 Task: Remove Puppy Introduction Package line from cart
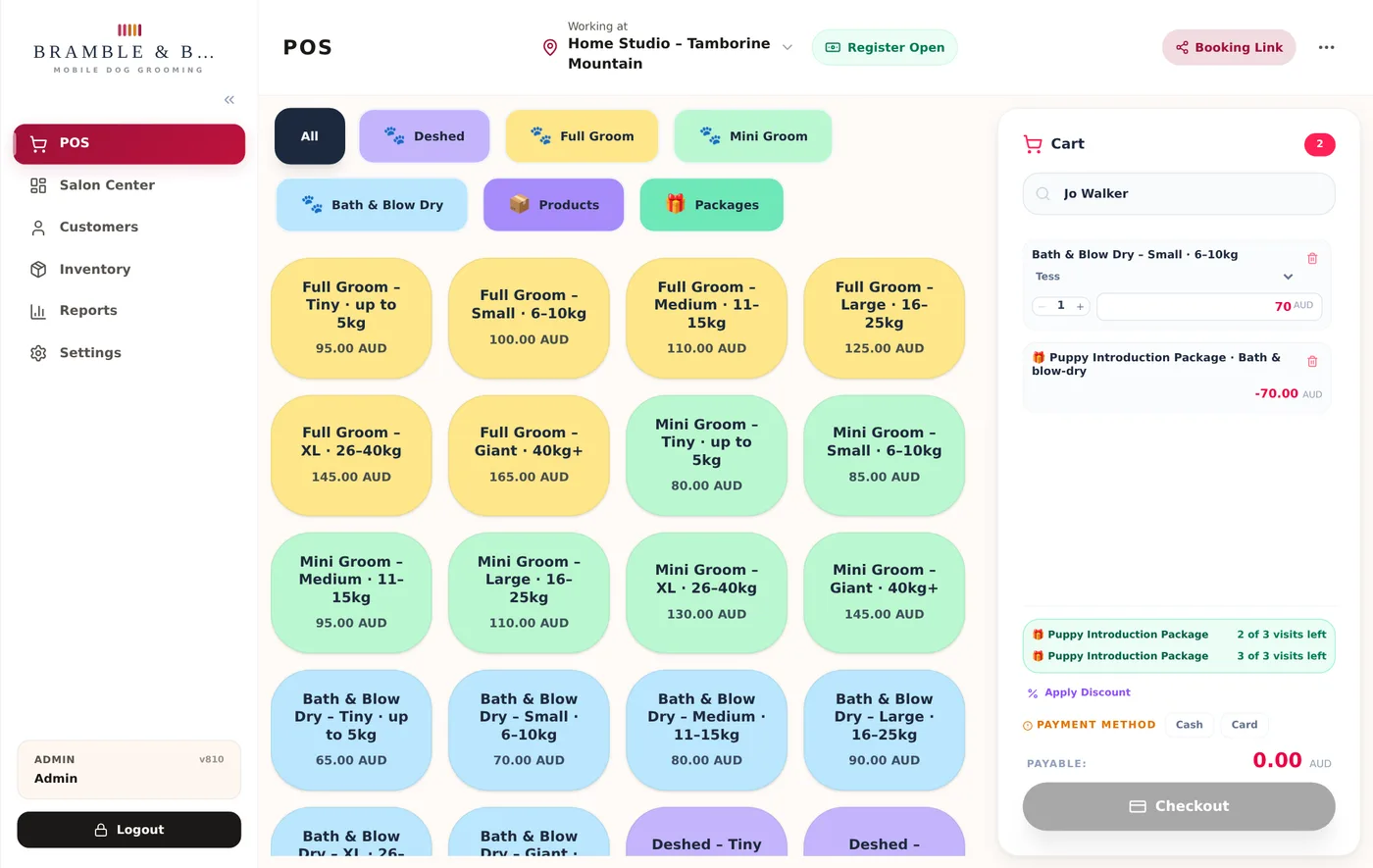pyautogui.click(x=1312, y=362)
